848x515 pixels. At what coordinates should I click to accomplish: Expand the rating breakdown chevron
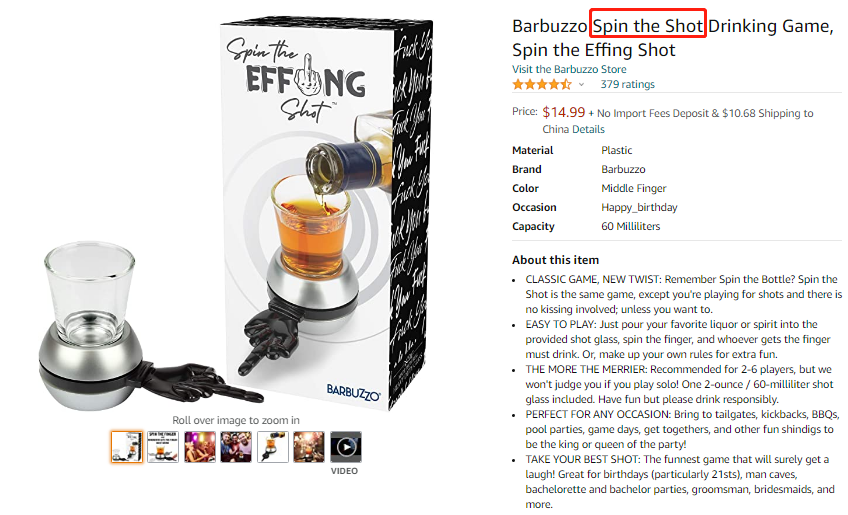[x=582, y=85]
